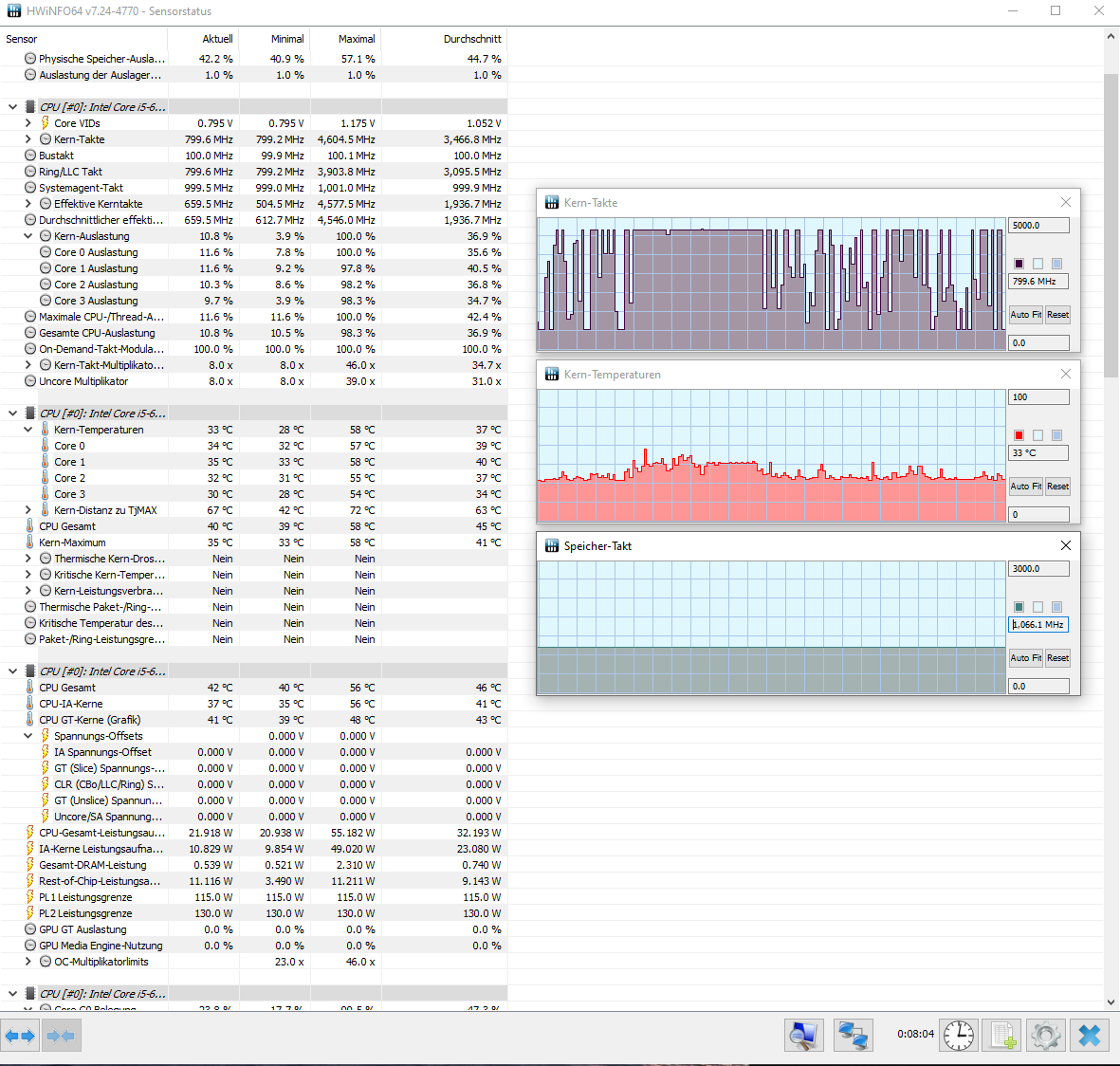The height and width of the screenshot is (1066, 1120).
Task: Click Auto Fit in Speicher-Takt graph
Action: click(x=1026, y=657)
